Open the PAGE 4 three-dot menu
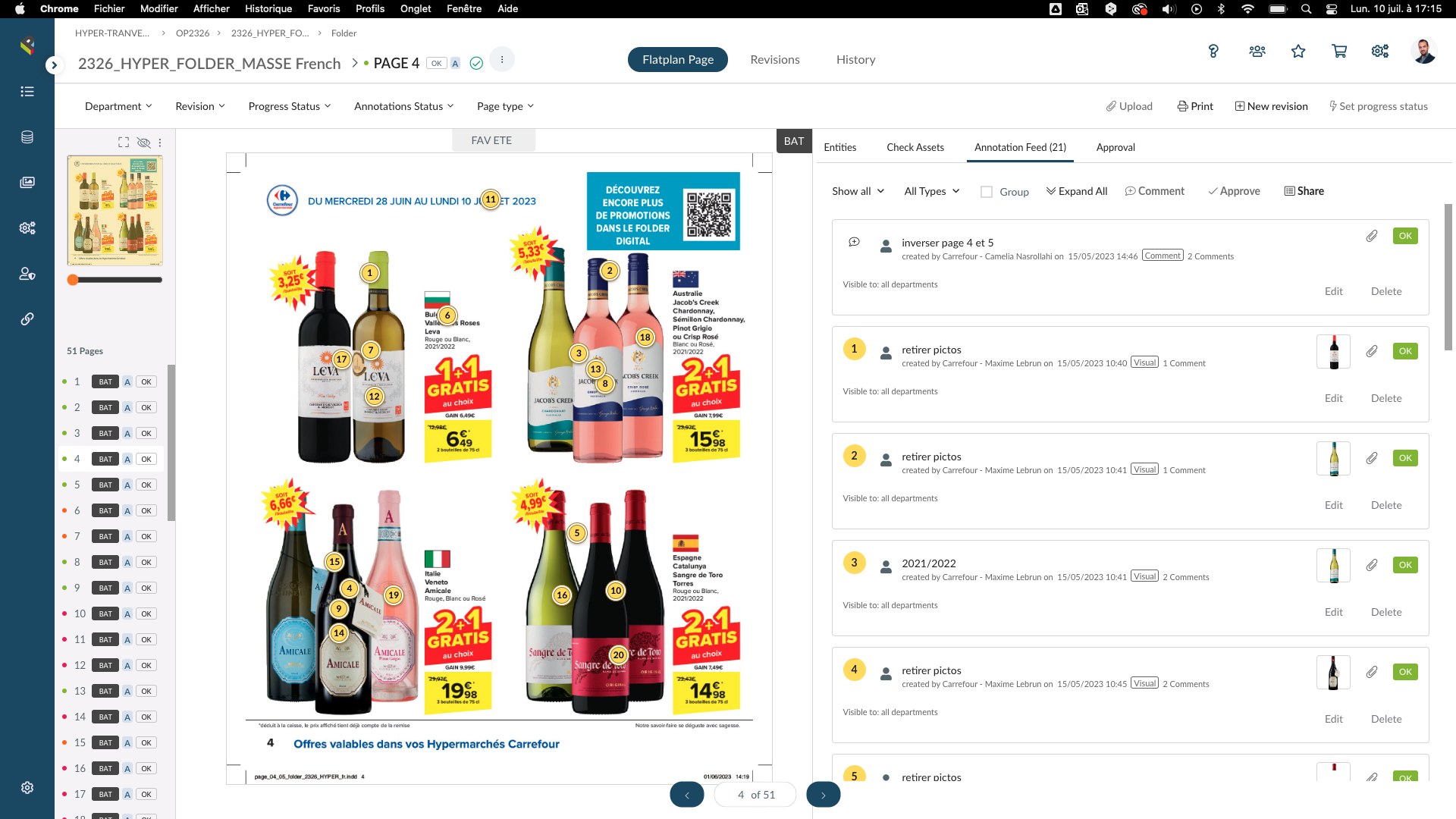The width and height of the screenshot is (1456, 819). pyautogui.click(x=502, y=59)
